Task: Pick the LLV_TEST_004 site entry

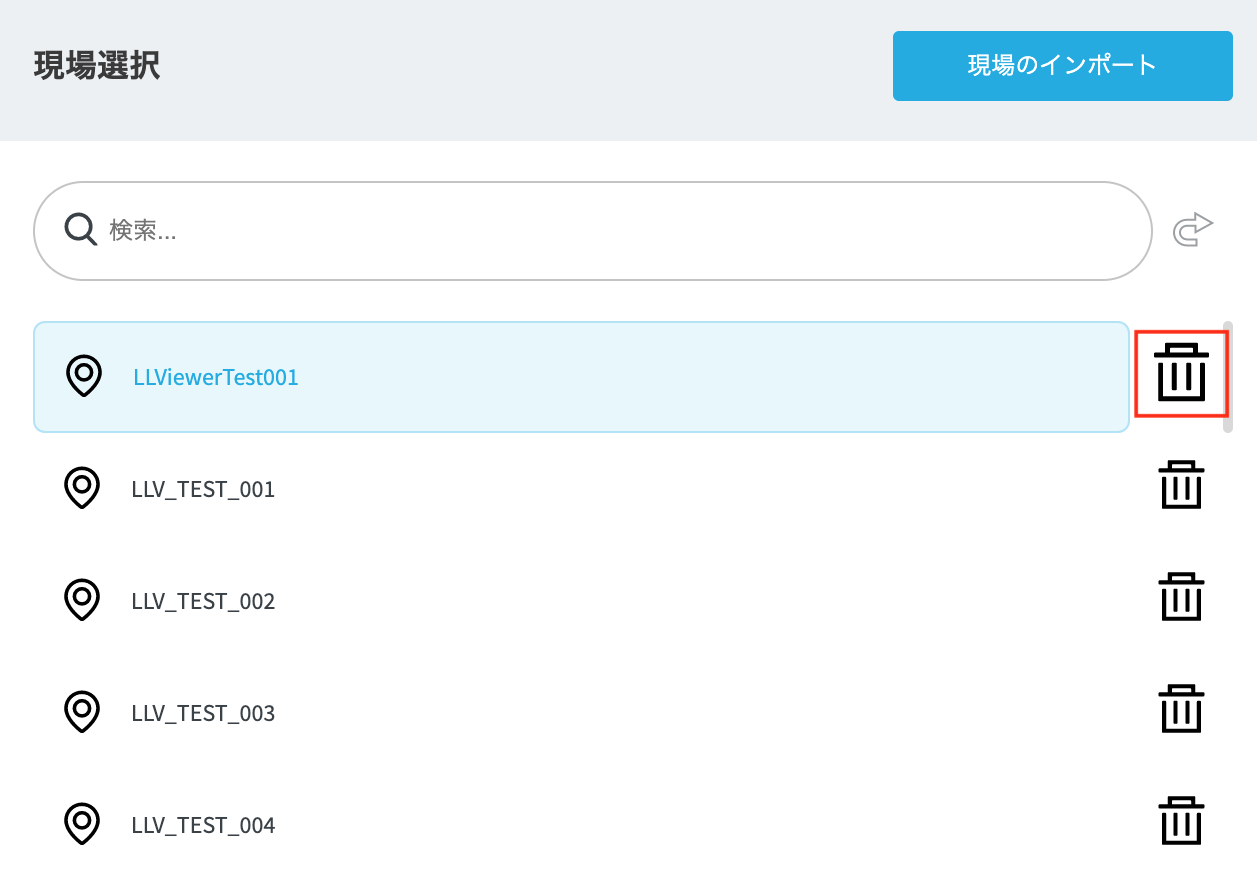Action: 203,825
